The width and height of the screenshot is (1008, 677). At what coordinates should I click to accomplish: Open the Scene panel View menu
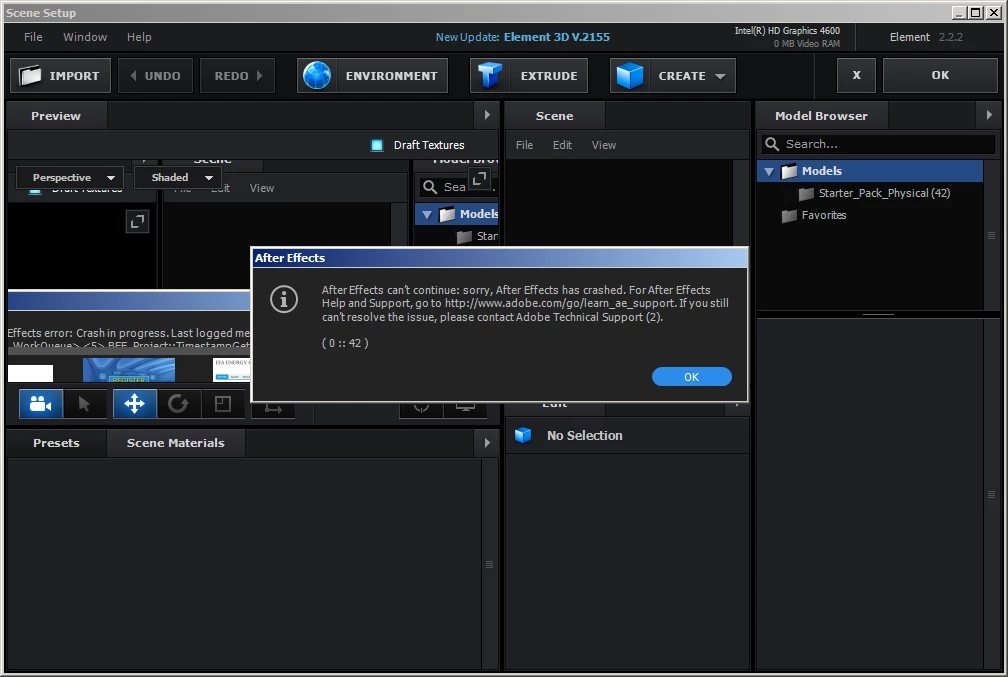tap(604, 145)
